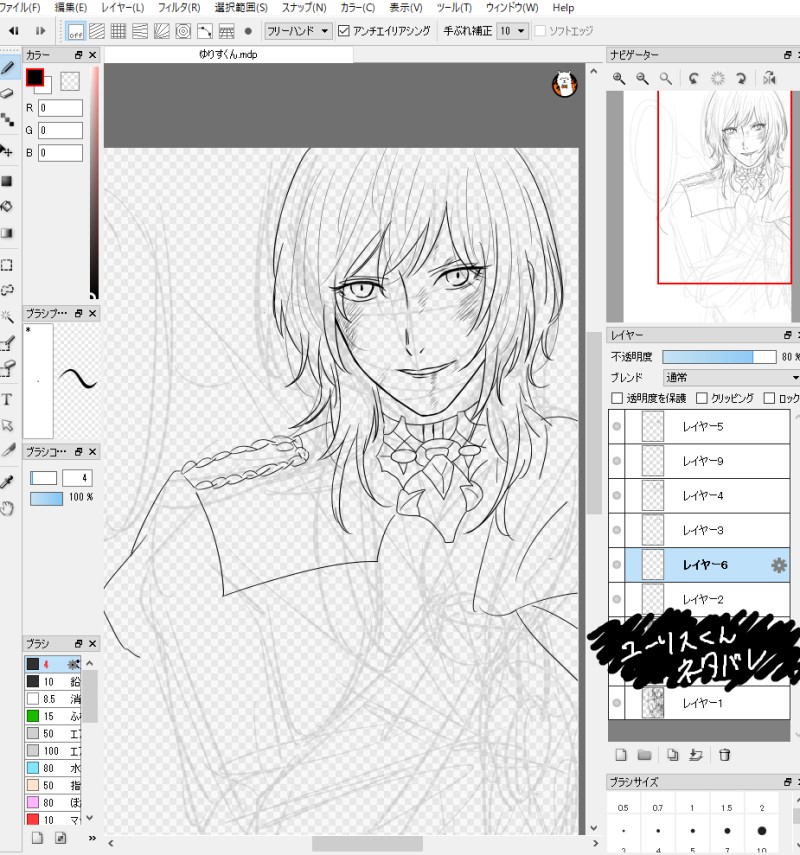Duplicate the current layer
Screen dimensions: 800x855
(x=672, y=755)
